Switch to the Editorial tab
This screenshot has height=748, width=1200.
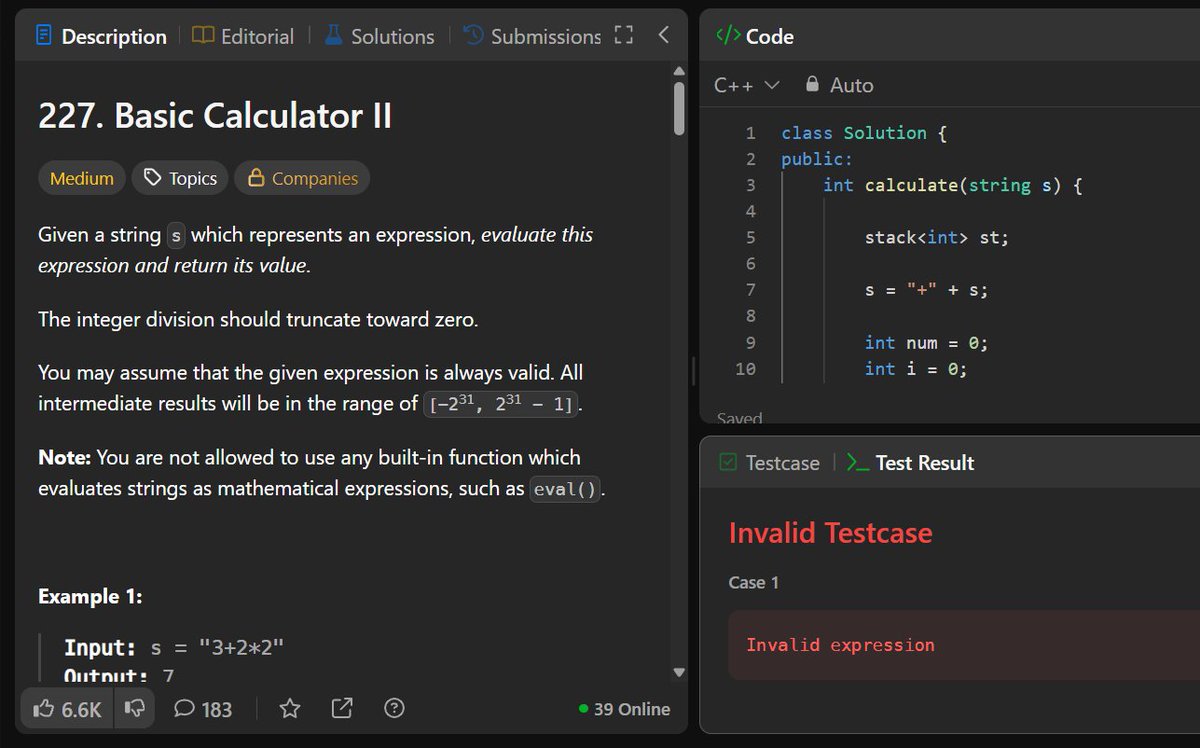coord(243,36)
